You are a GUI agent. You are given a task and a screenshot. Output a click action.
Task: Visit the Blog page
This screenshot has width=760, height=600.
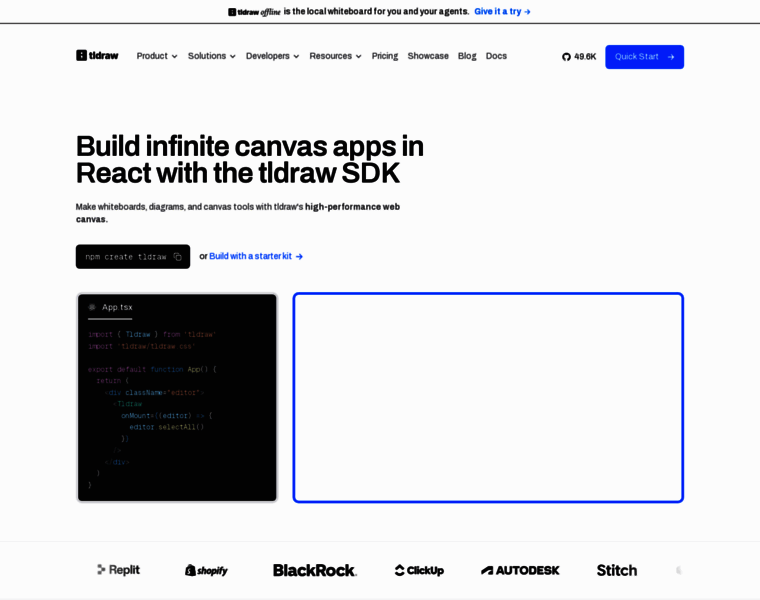(467, 56)
